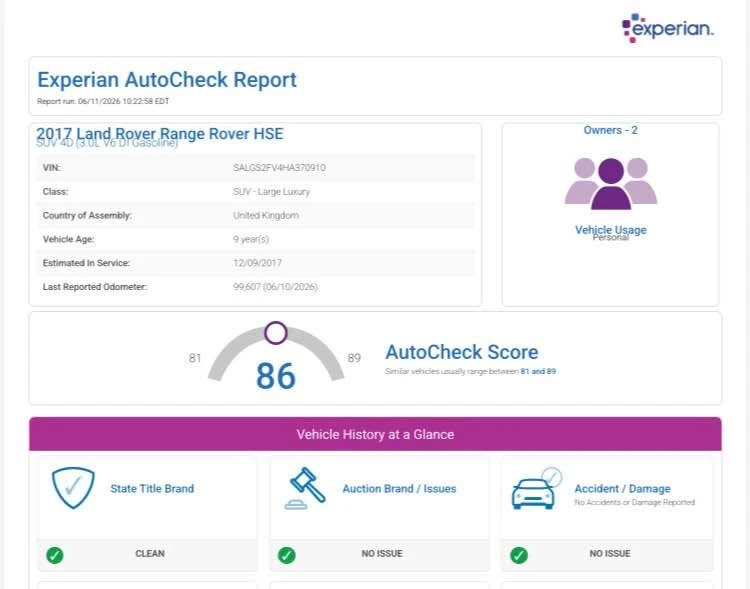Click the 'Class:' row label

click(x=55, y=191)
